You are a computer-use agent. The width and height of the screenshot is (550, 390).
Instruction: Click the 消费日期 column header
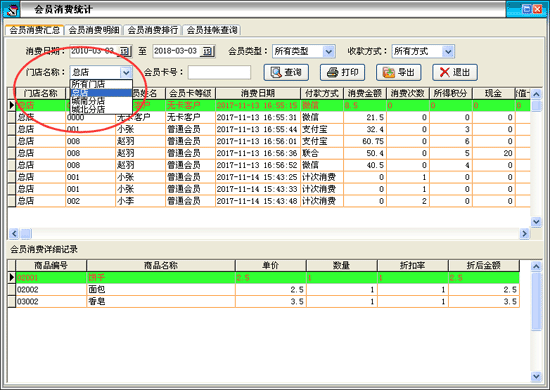[x=258, y=93]
